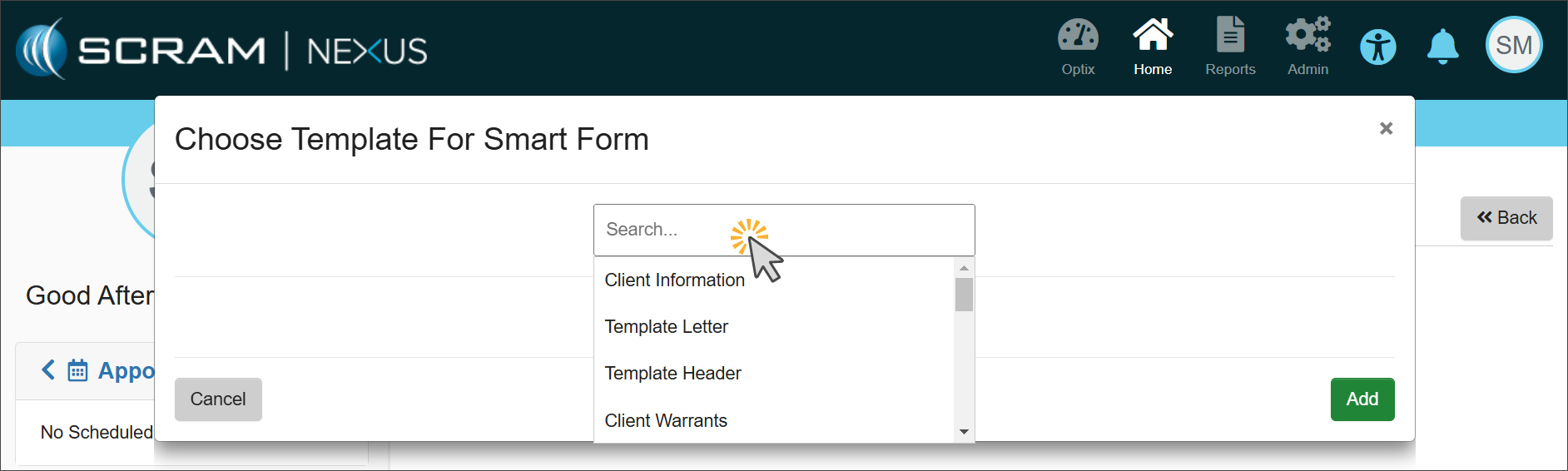Click the accessibility icon
The width and height of the screenshot is (1568, 471).
1378,47
